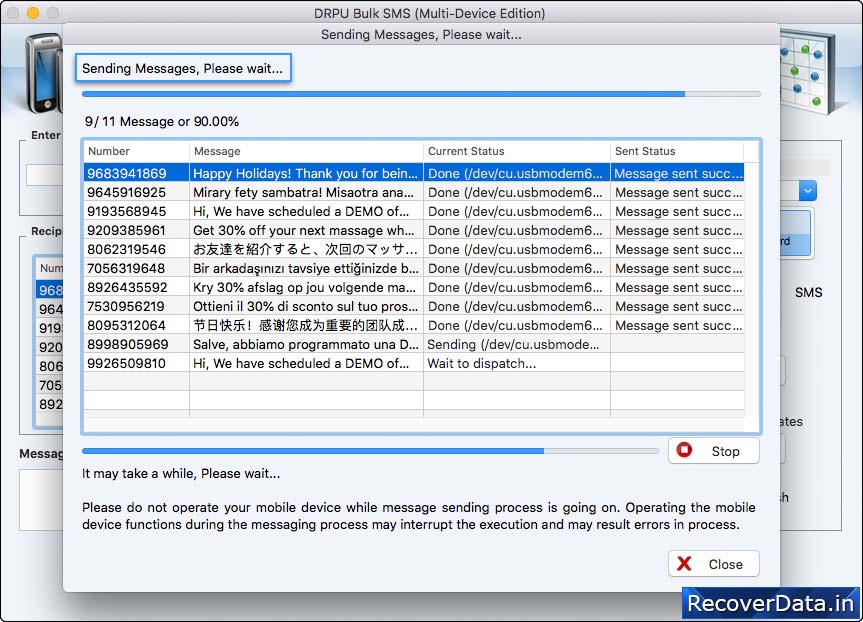Click '9/ 11 Message or 90.00%' text

tap(162, 122)
